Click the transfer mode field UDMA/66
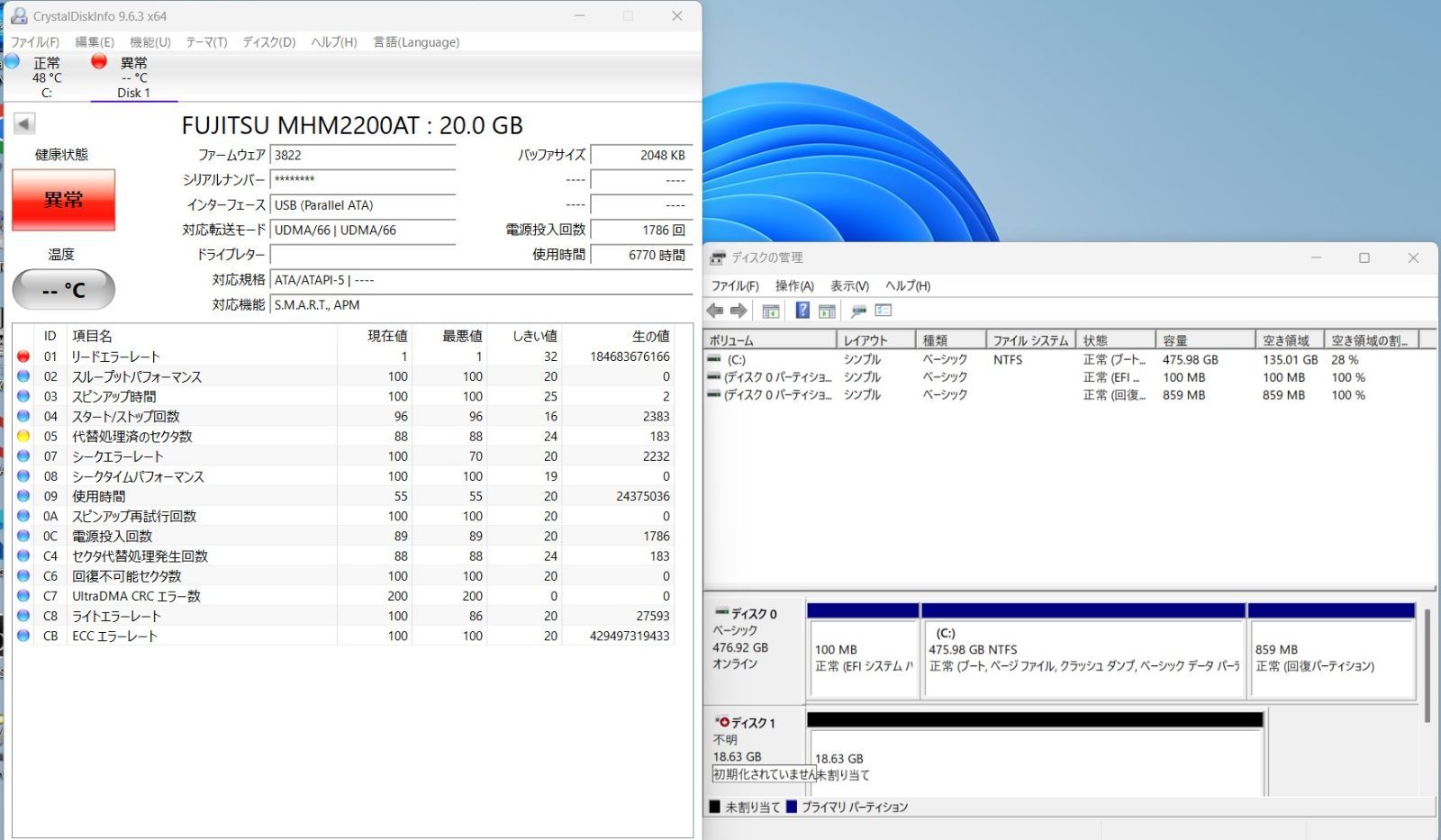This screenshot has height=840, width=1441. pyautogui.click(x=363, y=230)
